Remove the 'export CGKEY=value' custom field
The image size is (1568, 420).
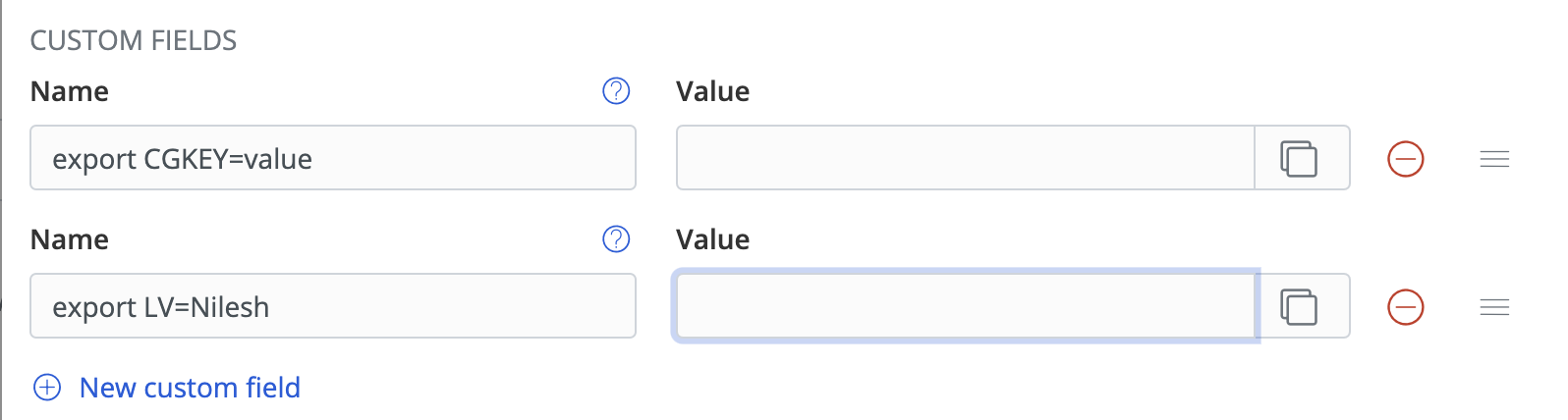point(1405,158)
